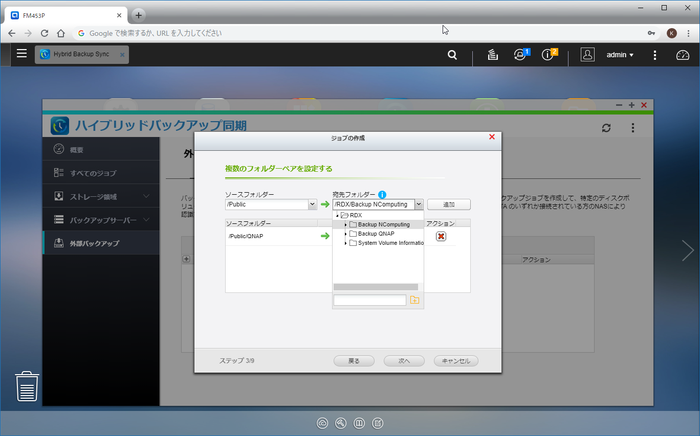Click the third bottom dock pause icon
Viewport: 700px width, 436px height.
click(x=359, y=423)
